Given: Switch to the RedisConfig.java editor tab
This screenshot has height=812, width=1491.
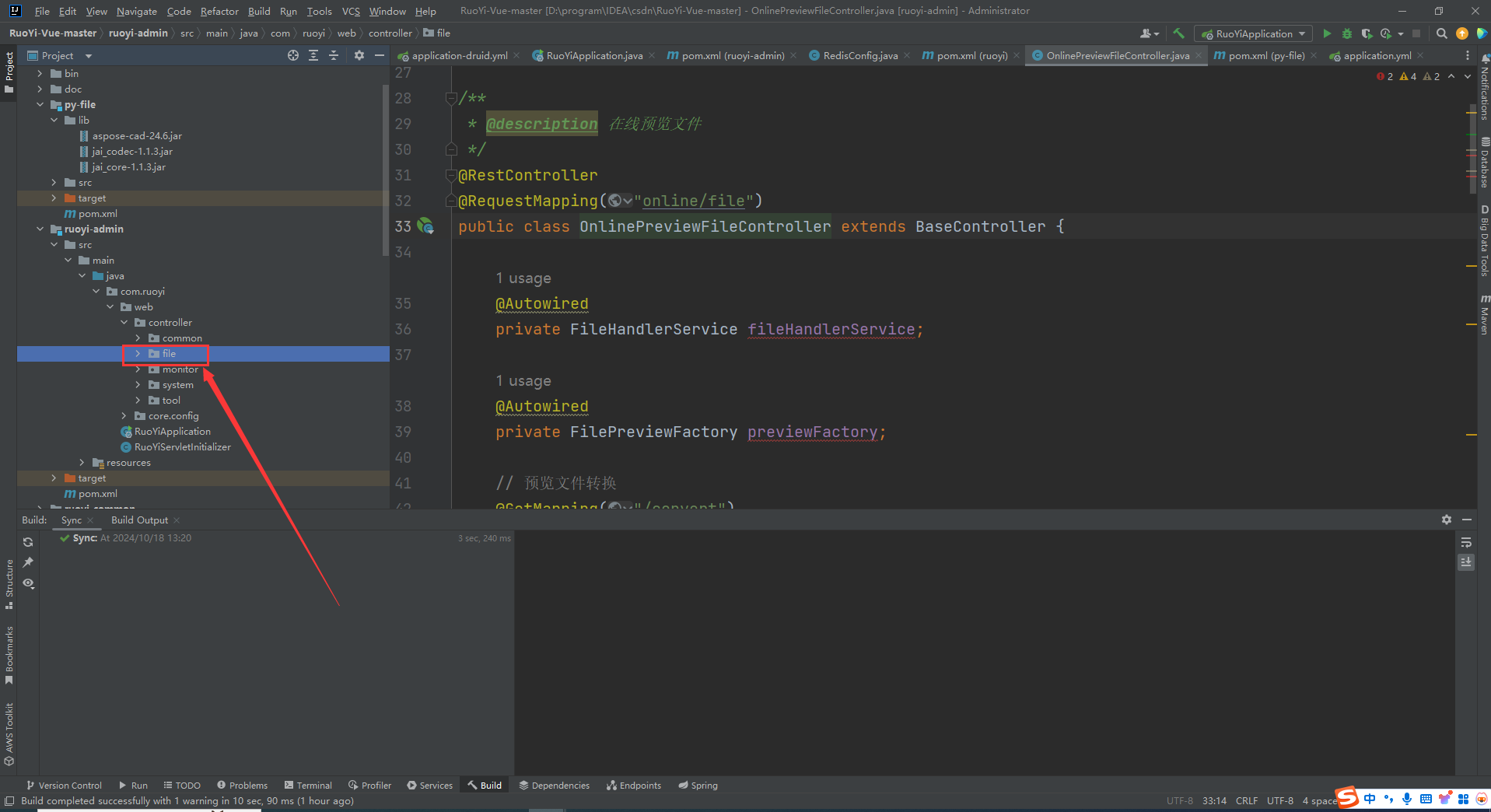Looking at the screenshot, I should 859,55.
